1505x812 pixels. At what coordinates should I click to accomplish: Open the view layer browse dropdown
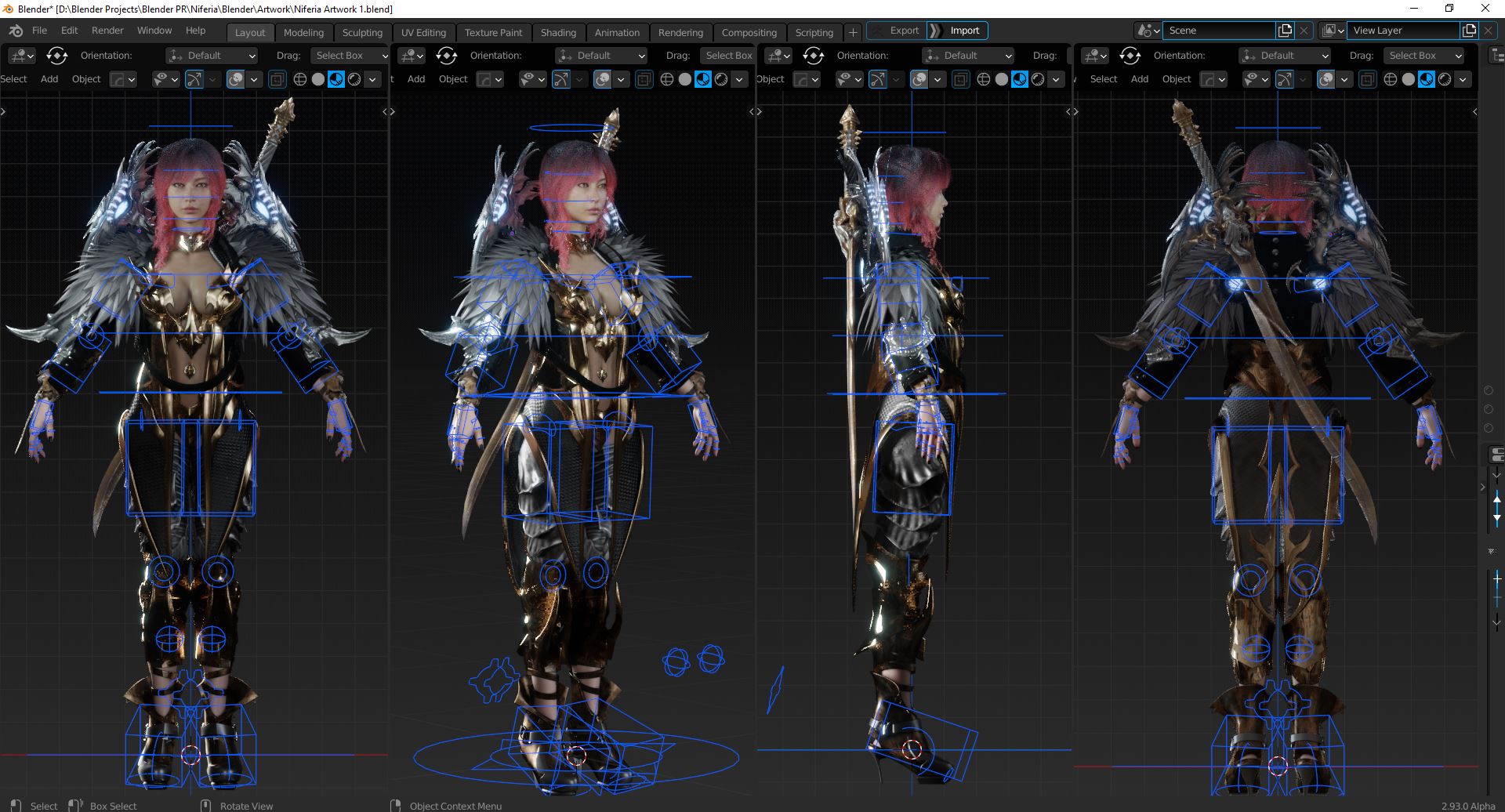(1333, 31)
